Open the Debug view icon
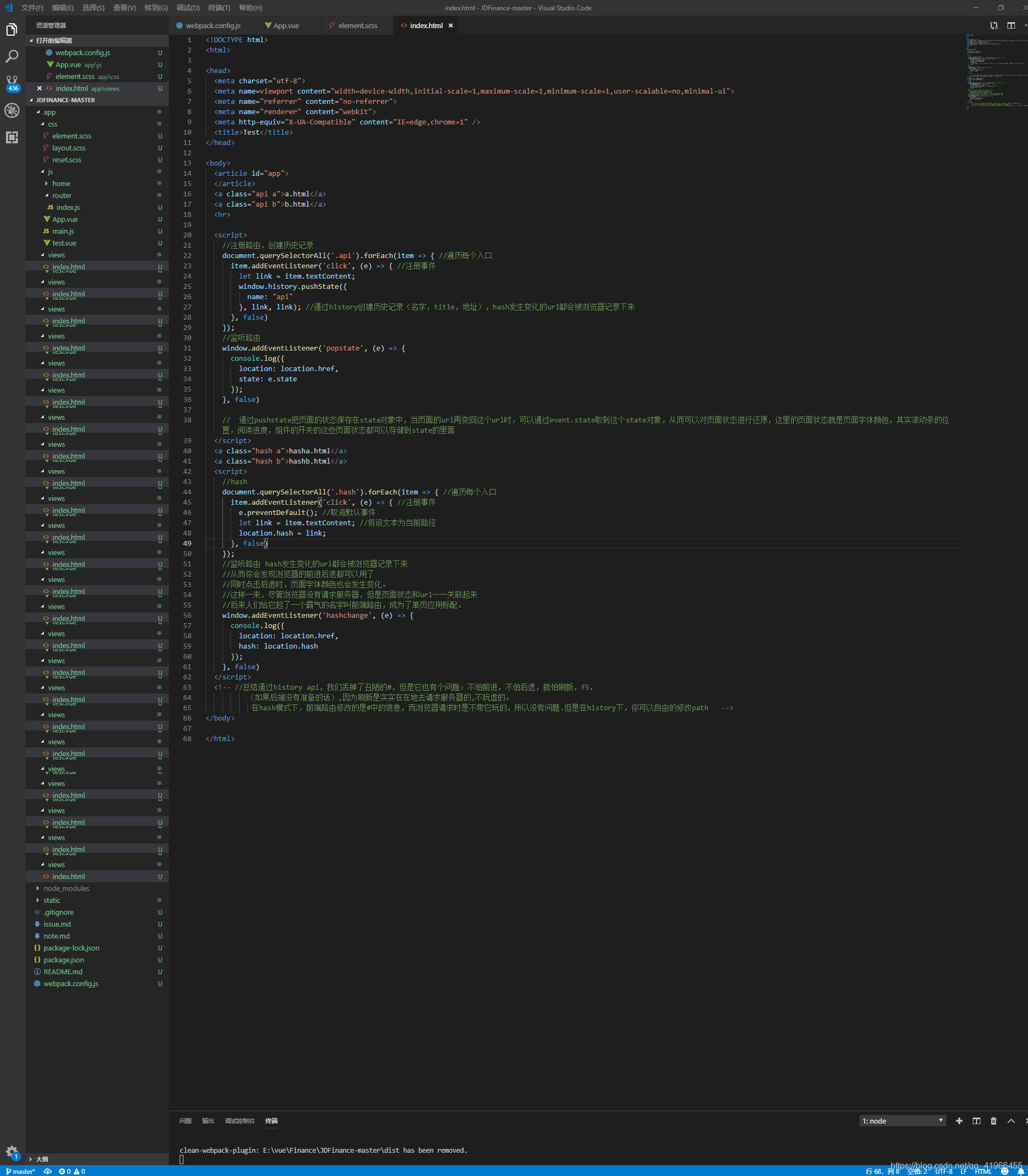The height and width of the screenshot is (1176, 1028). [12, 110]
